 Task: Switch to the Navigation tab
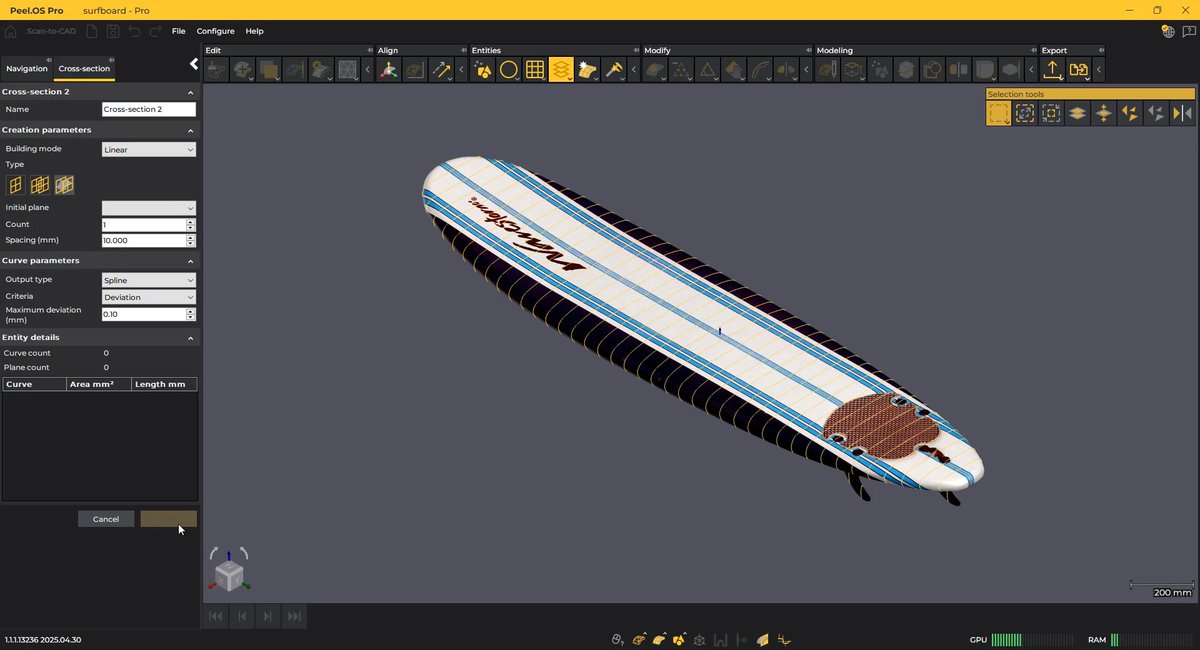coord(26,68)
